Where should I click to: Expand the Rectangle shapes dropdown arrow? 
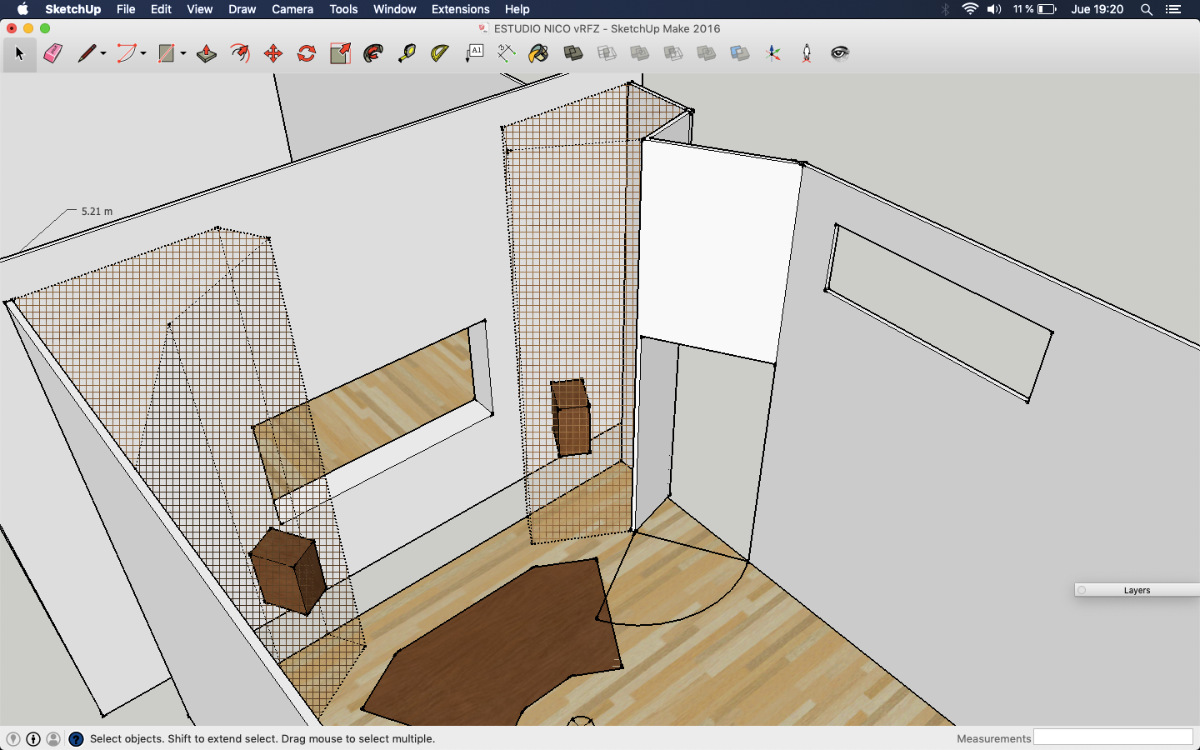point(184,54)
